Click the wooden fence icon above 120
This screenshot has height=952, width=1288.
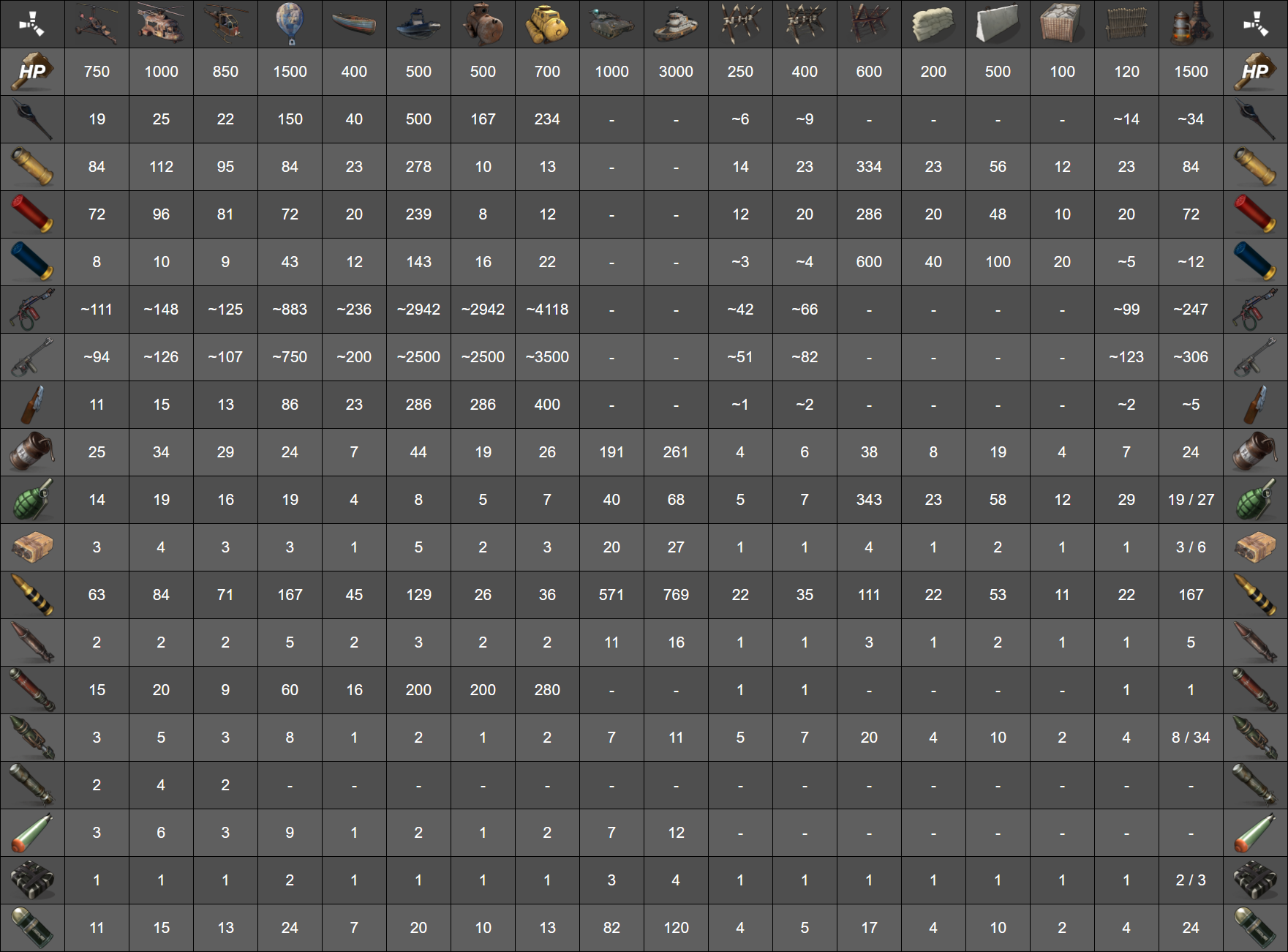(x=1126, y=23)
